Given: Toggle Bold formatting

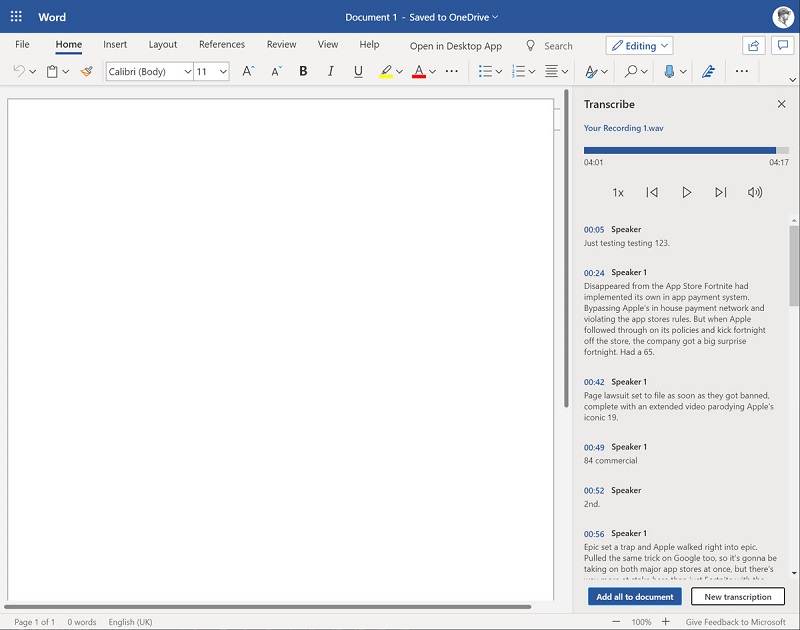Looking at the screenshot, I should pyautogui.click(x=303, y=72).
